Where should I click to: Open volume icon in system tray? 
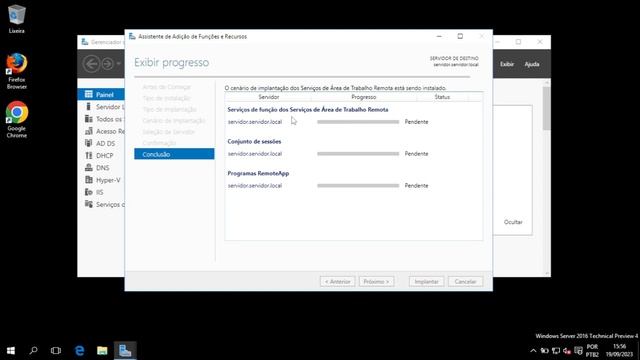[x=567, y=351]
